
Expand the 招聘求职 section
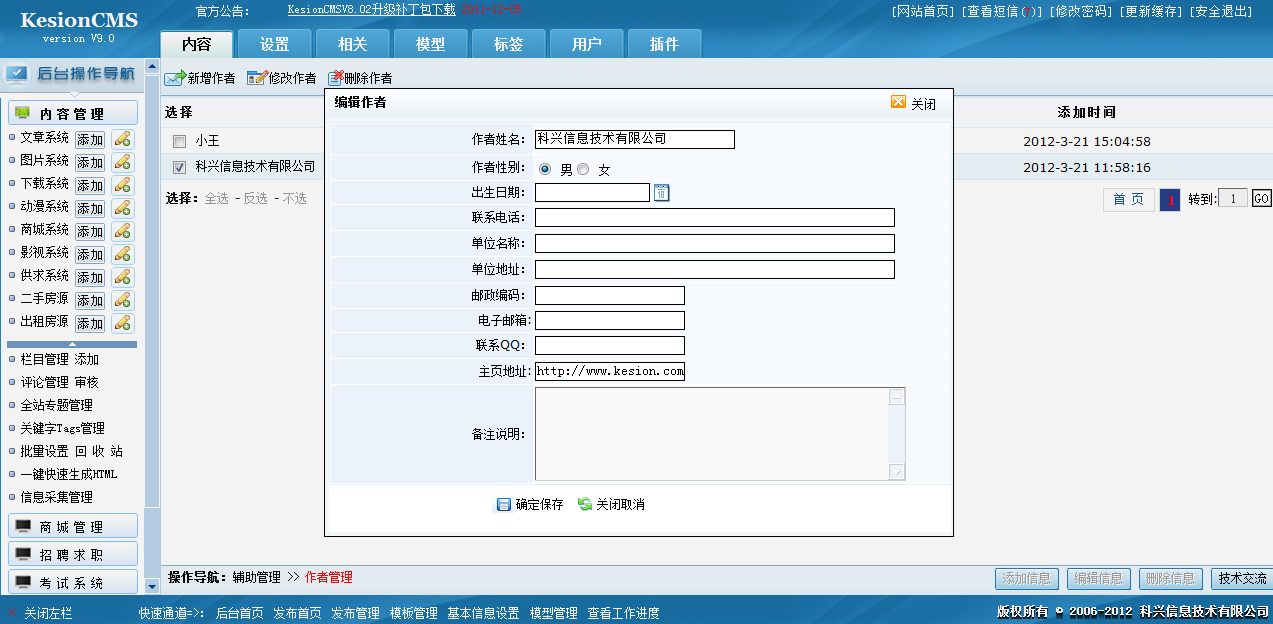(72, 555)
